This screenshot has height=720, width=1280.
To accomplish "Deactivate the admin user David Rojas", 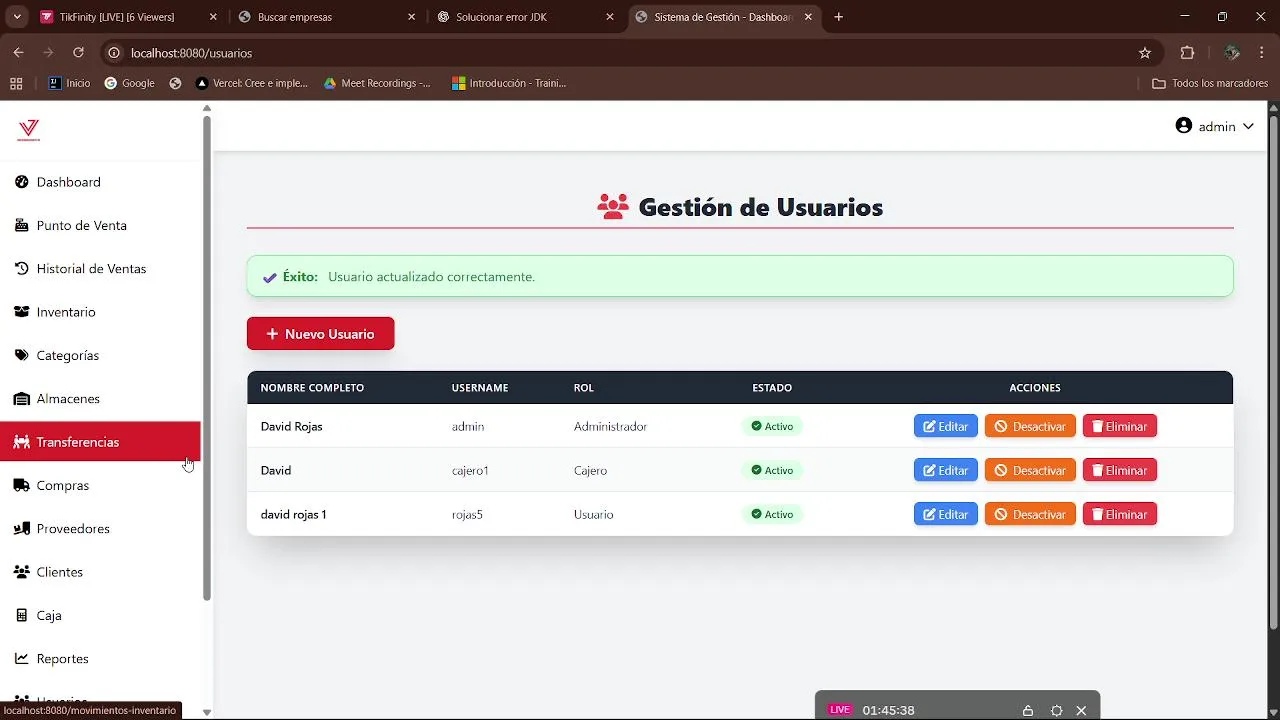I will point(1030,426).
